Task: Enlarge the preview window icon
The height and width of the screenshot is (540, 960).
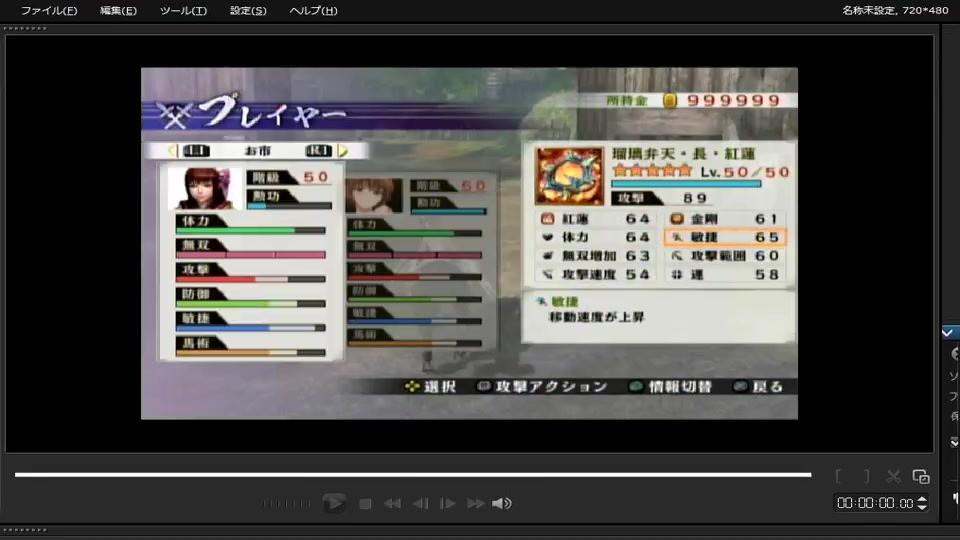Action: tap(921, 476)
